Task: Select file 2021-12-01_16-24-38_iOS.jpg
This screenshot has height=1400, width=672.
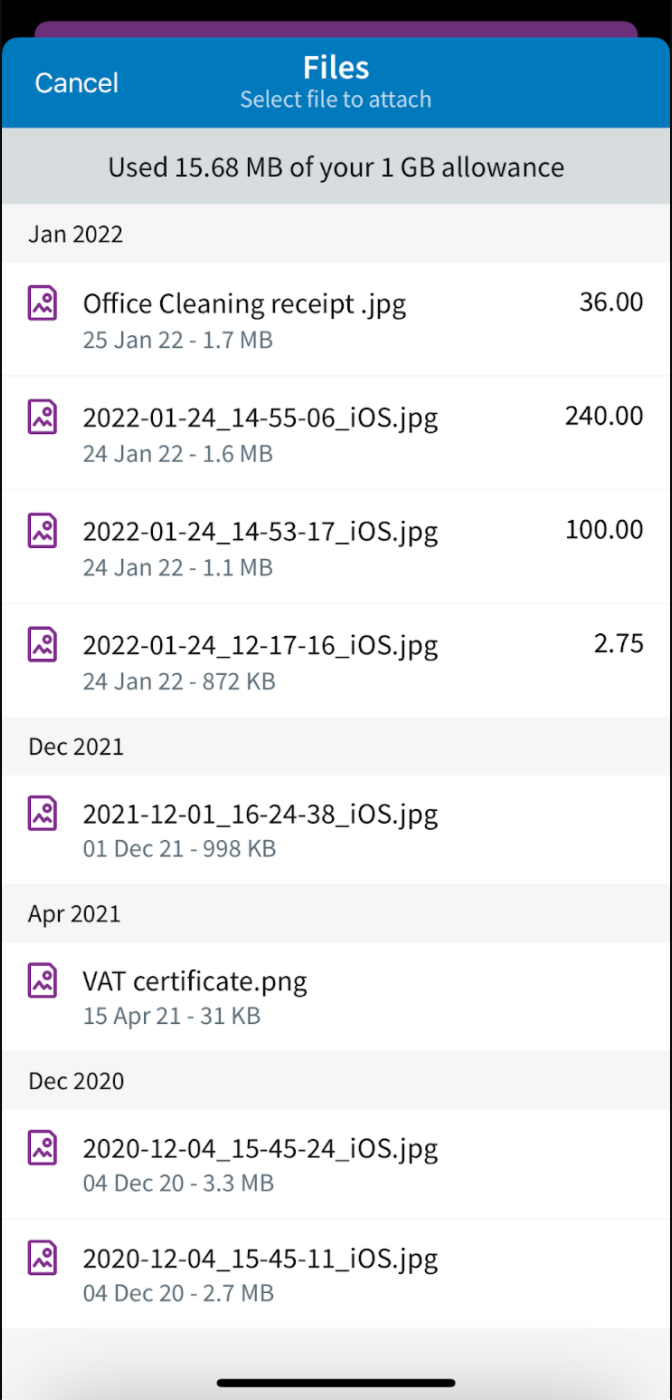Action: pos(260,814)
